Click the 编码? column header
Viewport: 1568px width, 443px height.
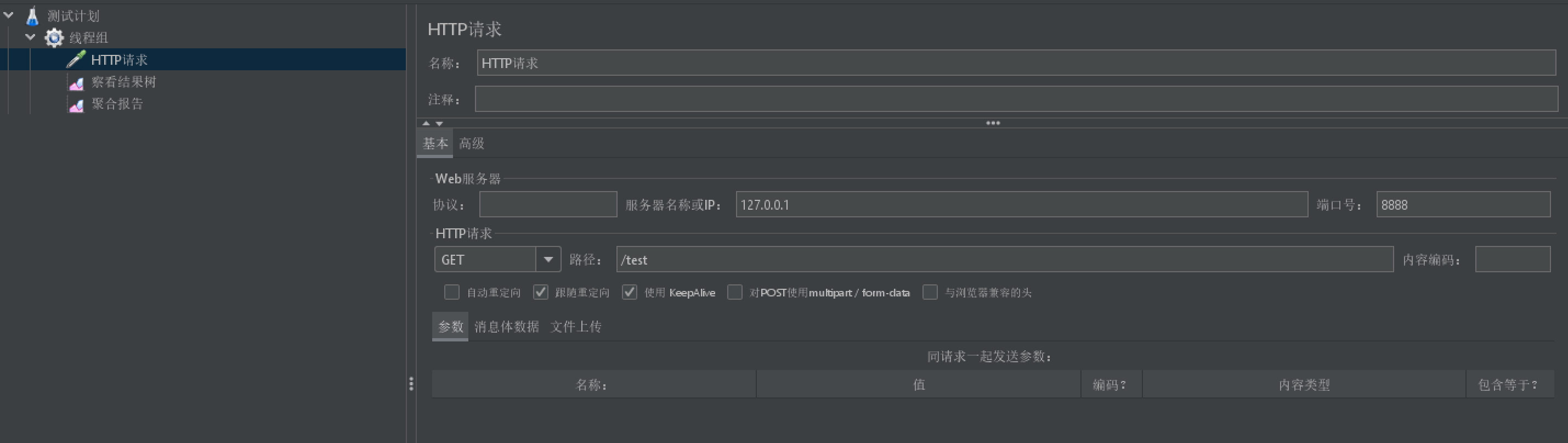click(1112, 384)
